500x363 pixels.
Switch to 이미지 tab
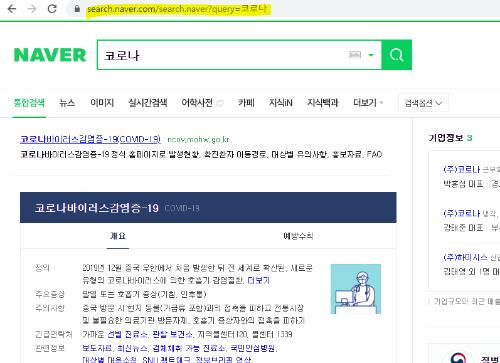pos(102,103)
